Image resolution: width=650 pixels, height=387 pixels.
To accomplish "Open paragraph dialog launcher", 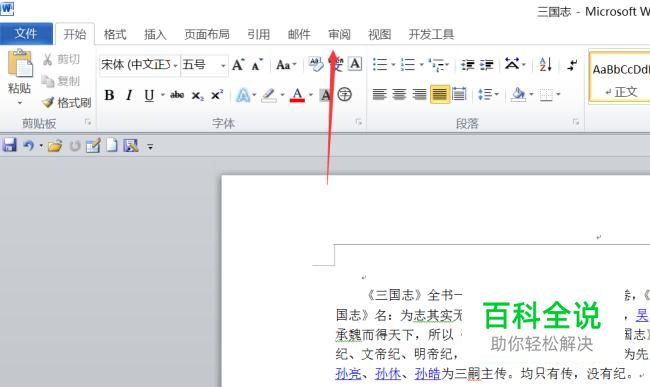I will (x=576, y=122).
